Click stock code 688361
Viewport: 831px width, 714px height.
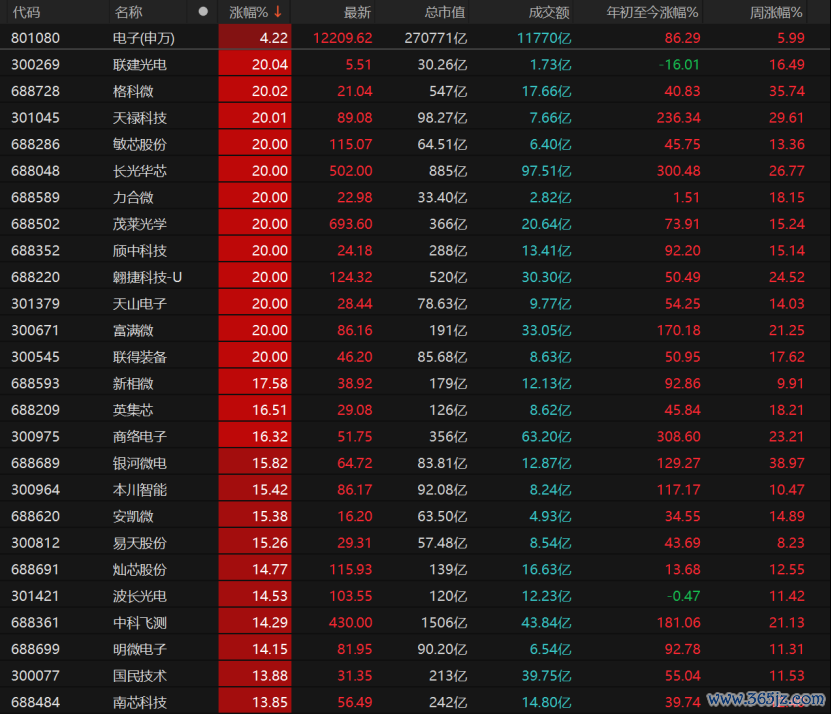point(36,622)
